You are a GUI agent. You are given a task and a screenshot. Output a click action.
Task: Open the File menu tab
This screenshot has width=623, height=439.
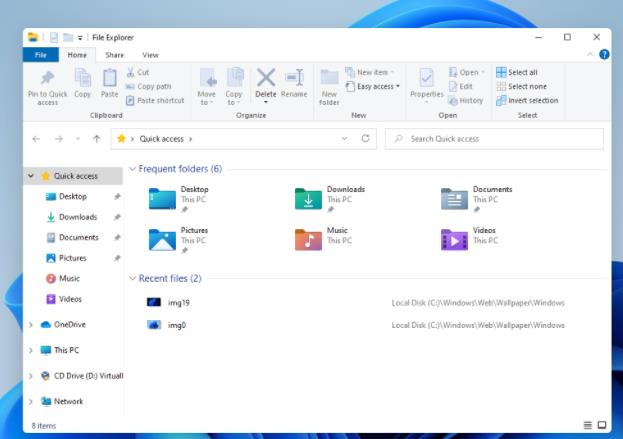[x=40, y=55]
